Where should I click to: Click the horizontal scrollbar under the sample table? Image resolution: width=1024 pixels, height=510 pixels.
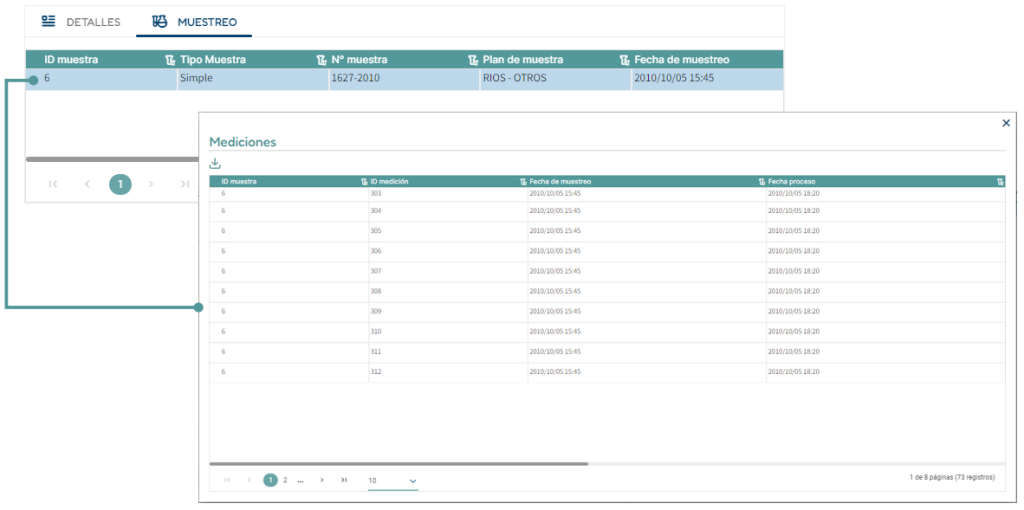(x=112, y=159)
